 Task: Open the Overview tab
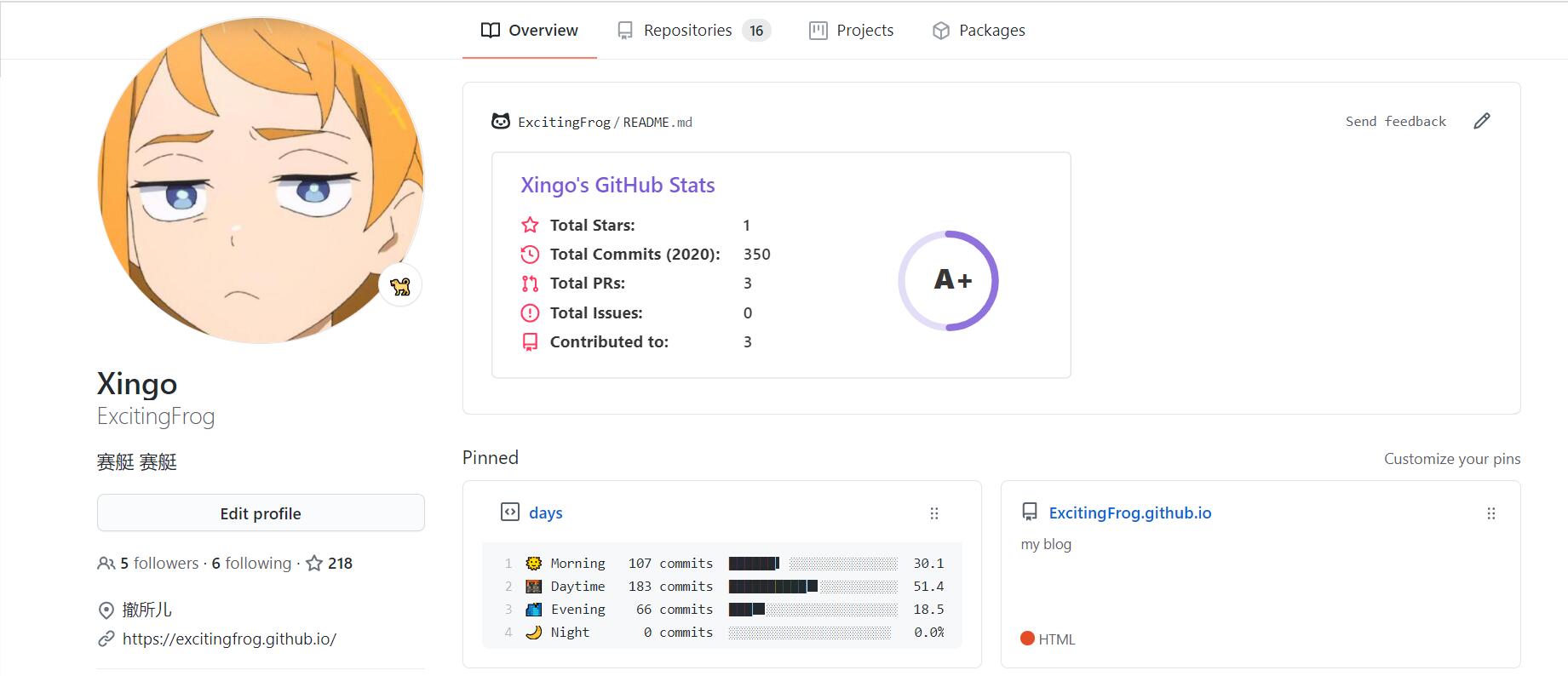click(x=529, y=31)
